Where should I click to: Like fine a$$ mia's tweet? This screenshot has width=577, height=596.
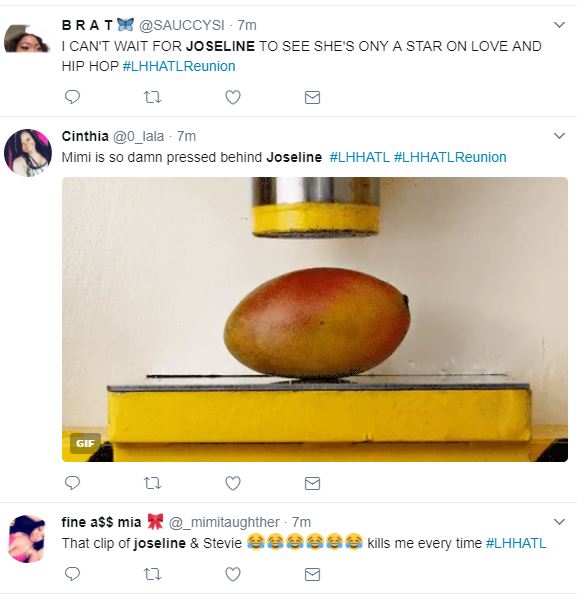click(x=233, y=574)
